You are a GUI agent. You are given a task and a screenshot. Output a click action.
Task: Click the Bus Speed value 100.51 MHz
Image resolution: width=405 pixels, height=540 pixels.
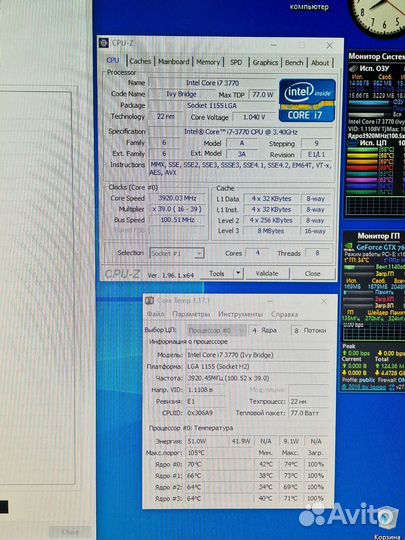[x=178, y=220]
